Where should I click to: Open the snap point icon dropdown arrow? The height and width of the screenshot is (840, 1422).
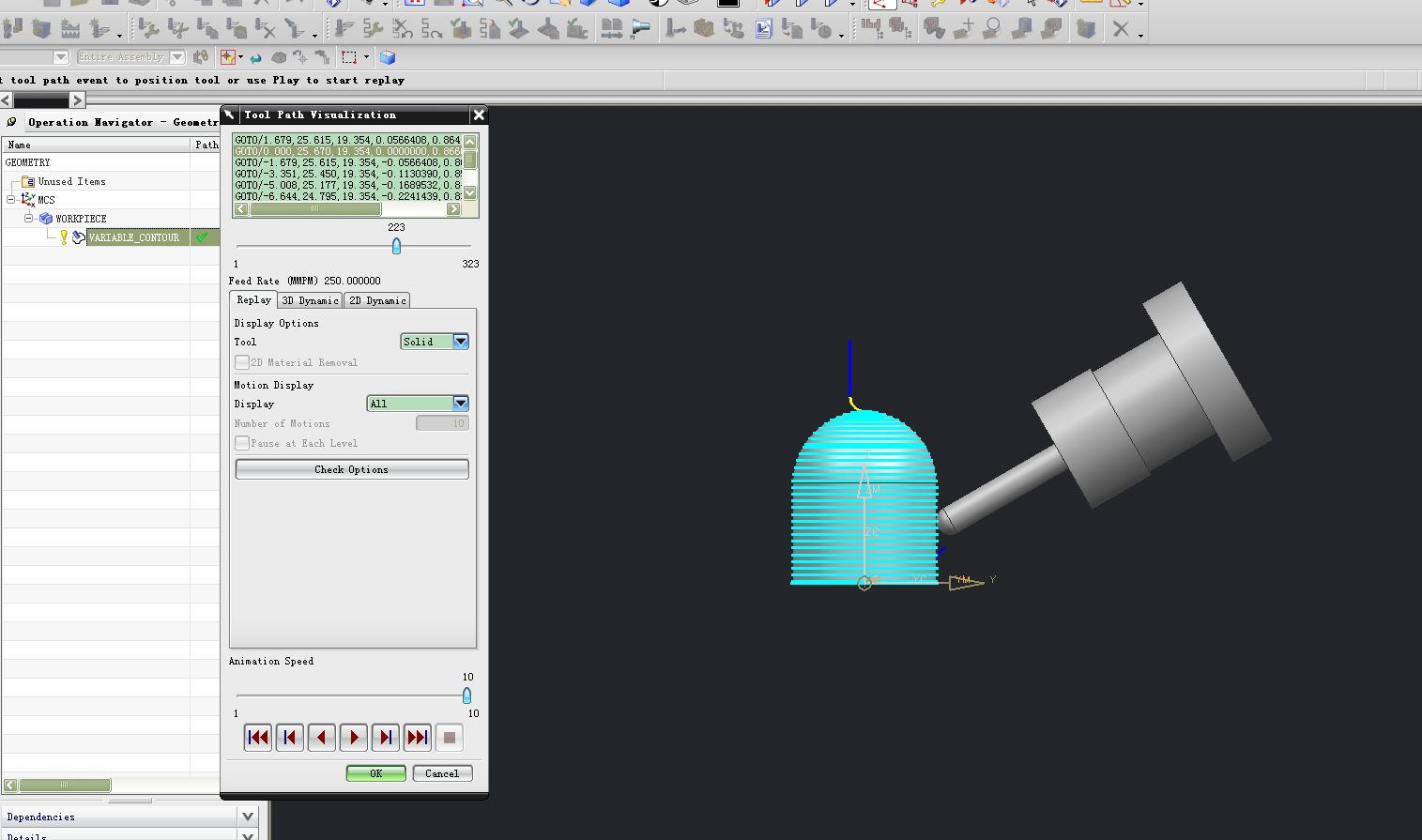240,57
